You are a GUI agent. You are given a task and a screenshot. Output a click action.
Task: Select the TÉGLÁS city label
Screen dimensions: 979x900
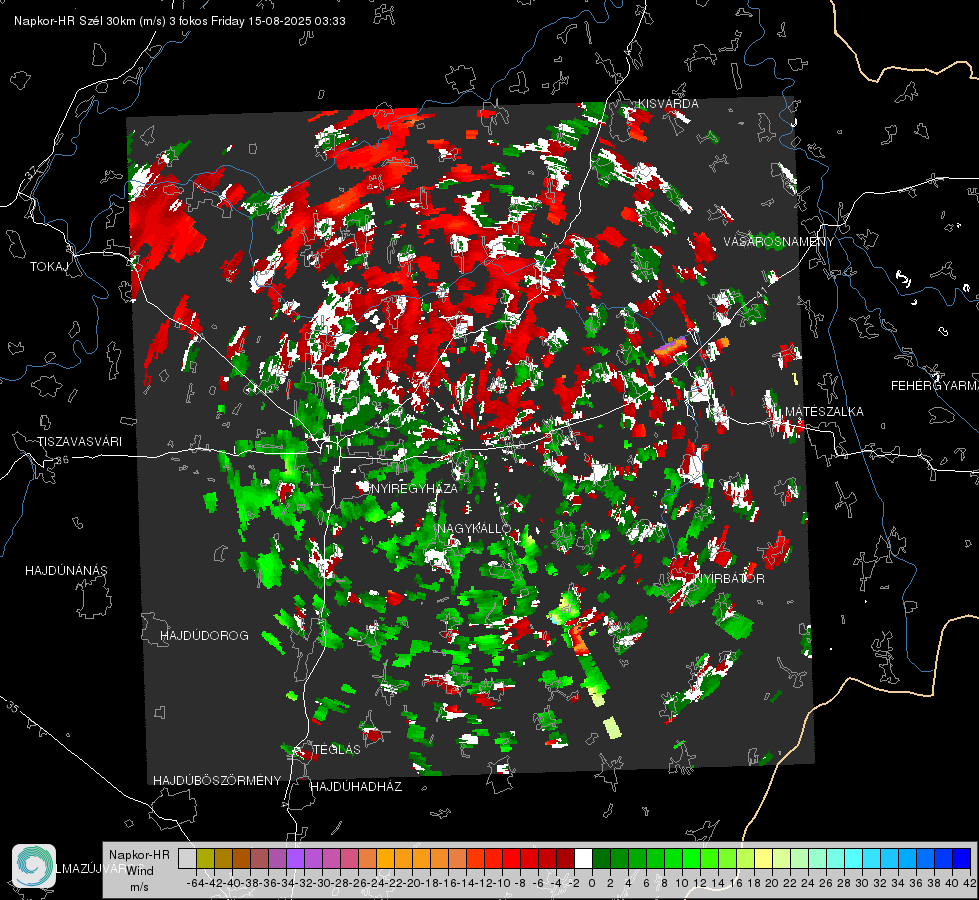pyautogui.click(x=337, y=750)
